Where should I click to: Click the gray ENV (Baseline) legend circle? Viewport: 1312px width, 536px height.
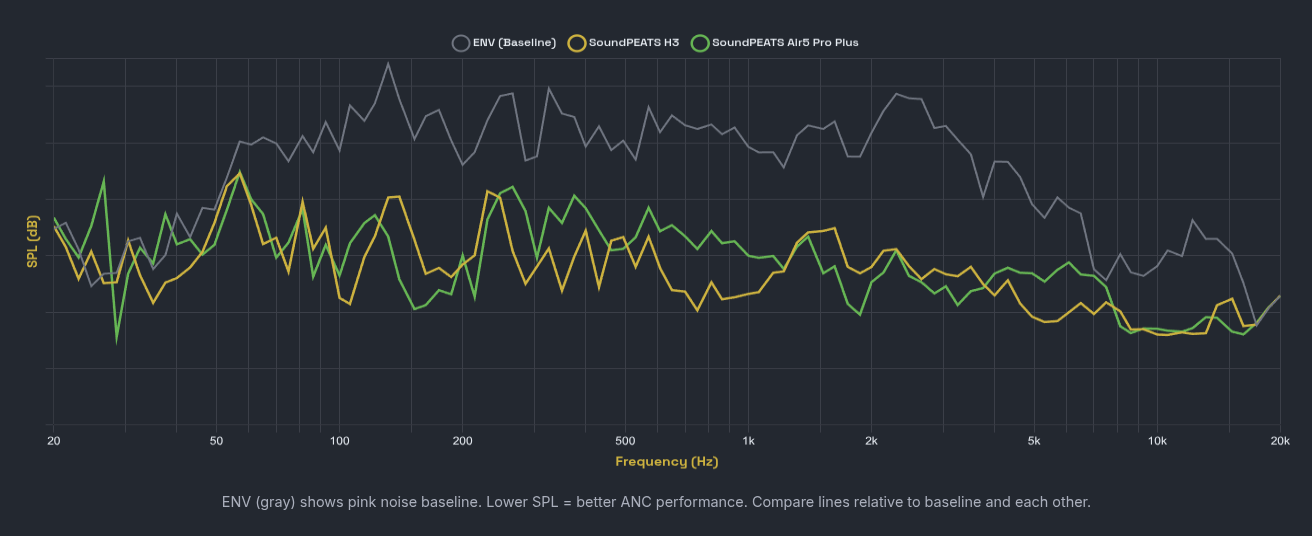(x=461, y=43)
